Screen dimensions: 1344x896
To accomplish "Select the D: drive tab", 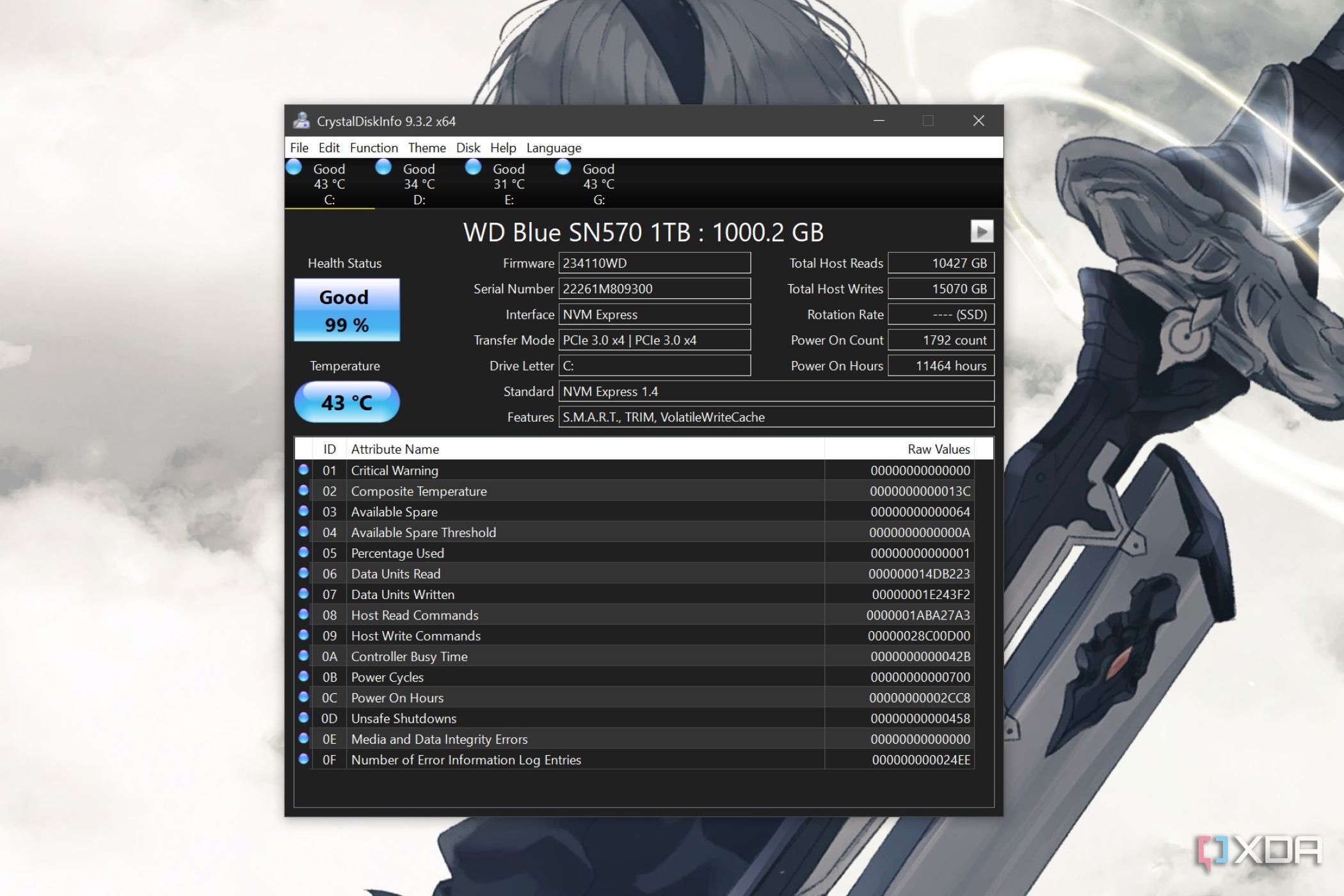I will pyautogui.click(x=419, y=184).
